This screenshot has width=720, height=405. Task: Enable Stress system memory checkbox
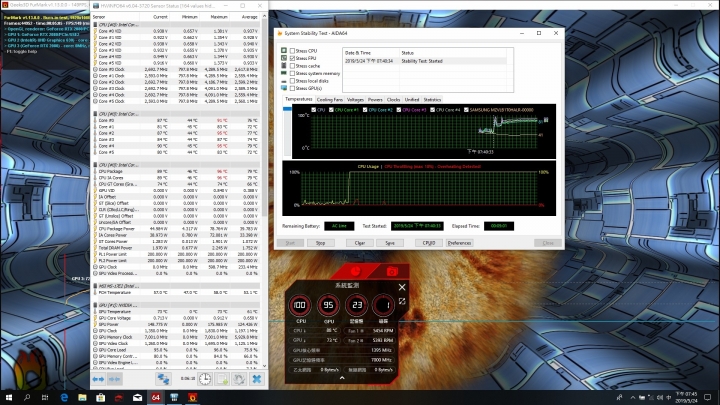[x=292, y=73]
